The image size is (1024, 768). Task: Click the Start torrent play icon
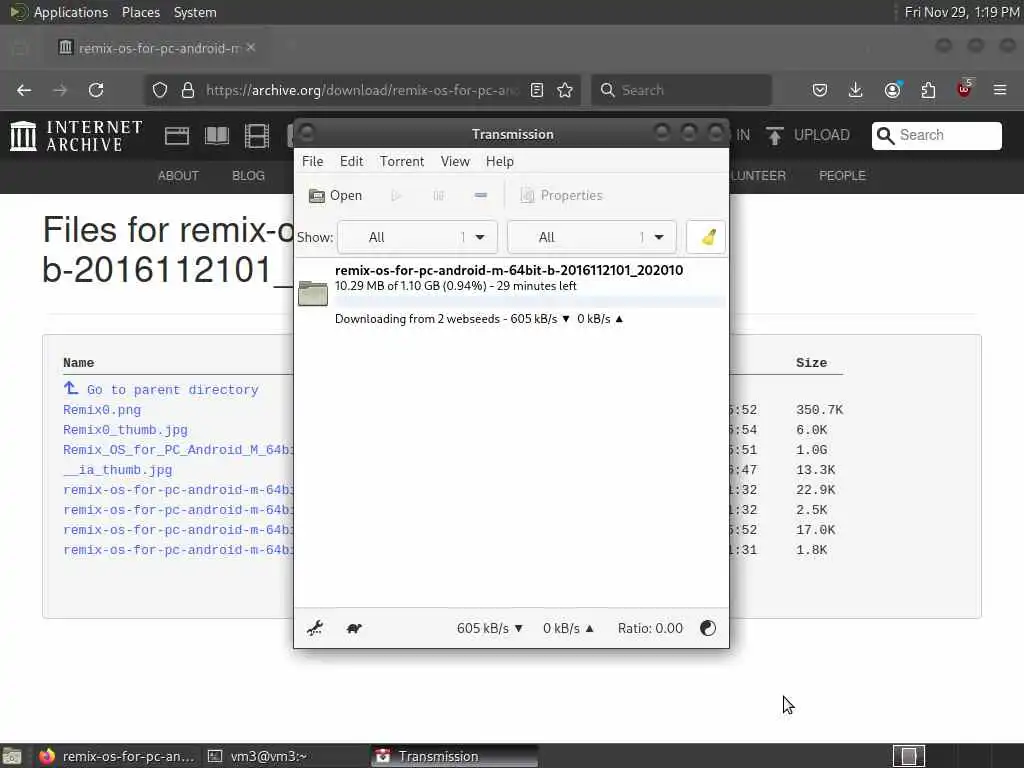pos(396,195)
